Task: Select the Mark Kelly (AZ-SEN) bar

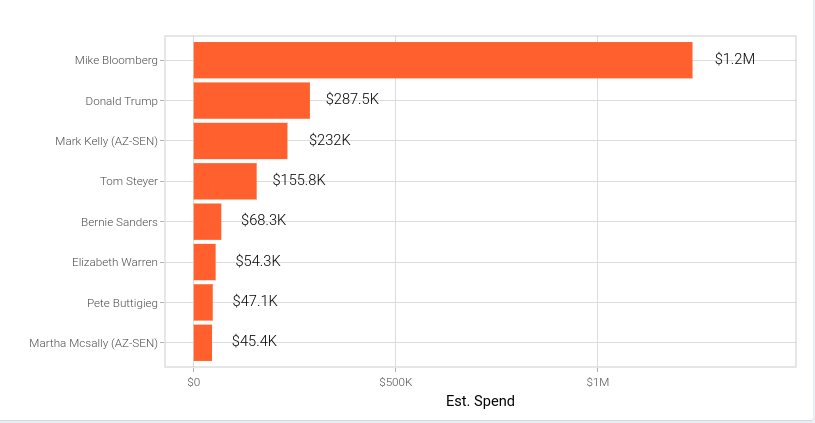Action: [x=240, y=141]
